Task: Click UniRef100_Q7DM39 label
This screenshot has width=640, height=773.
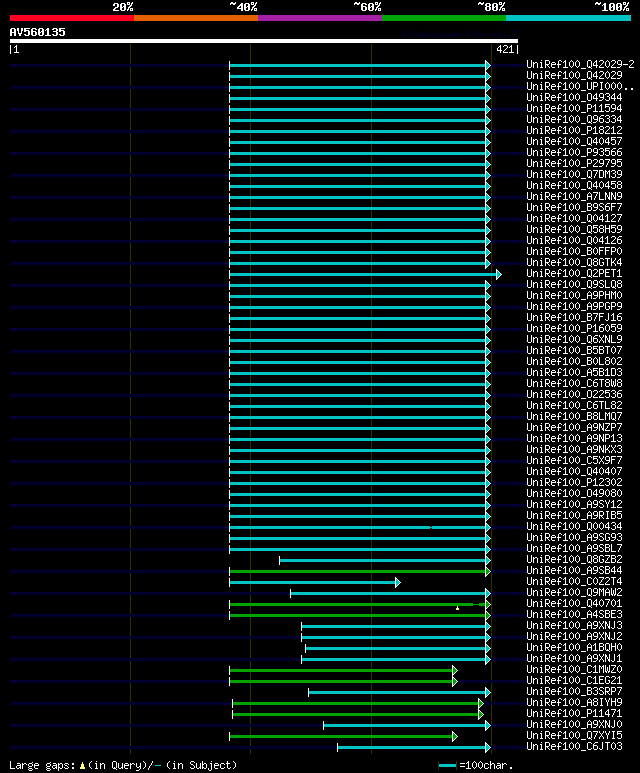Action: tap(574, 175)
